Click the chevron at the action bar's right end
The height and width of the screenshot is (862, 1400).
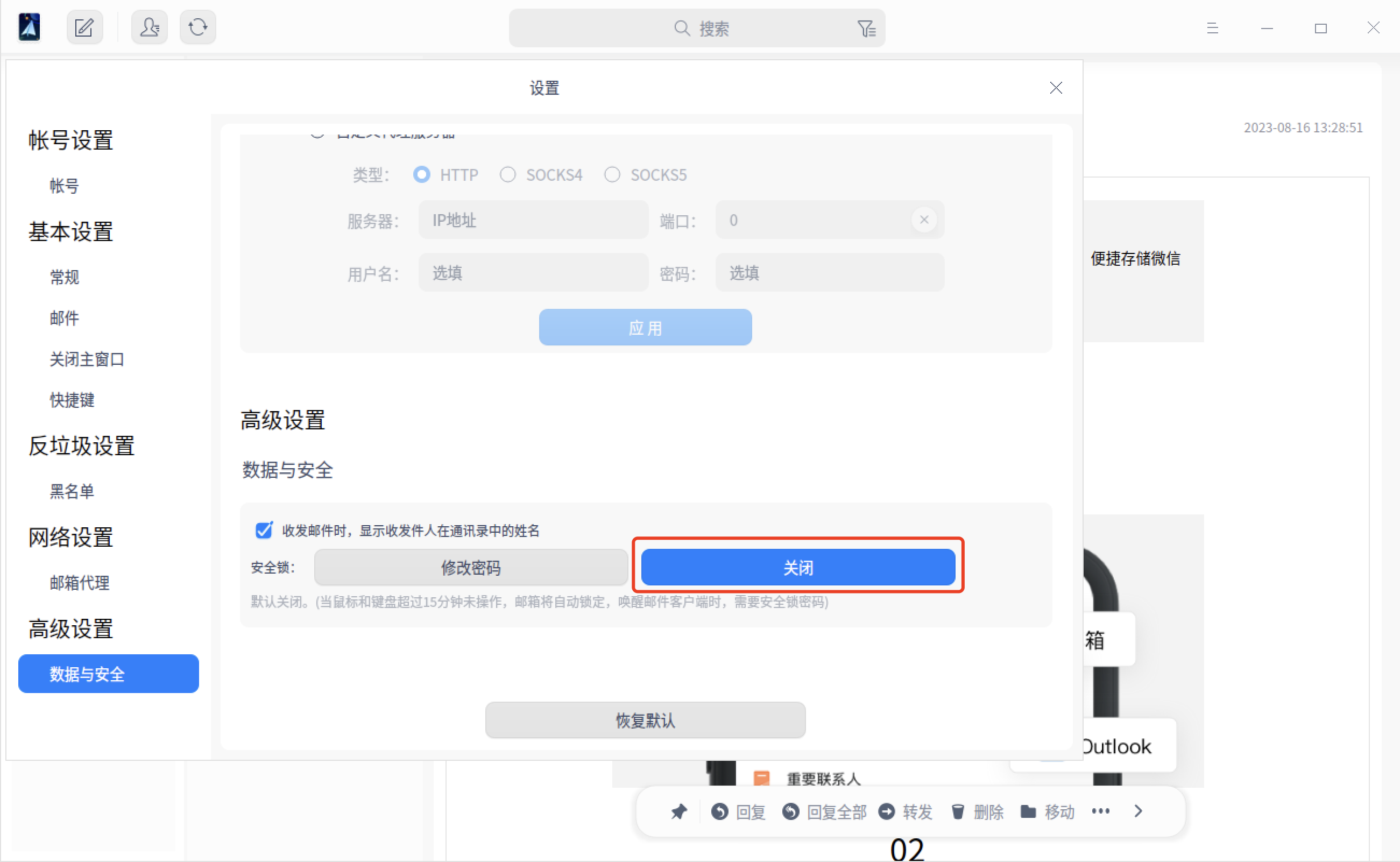point(1138,811)
